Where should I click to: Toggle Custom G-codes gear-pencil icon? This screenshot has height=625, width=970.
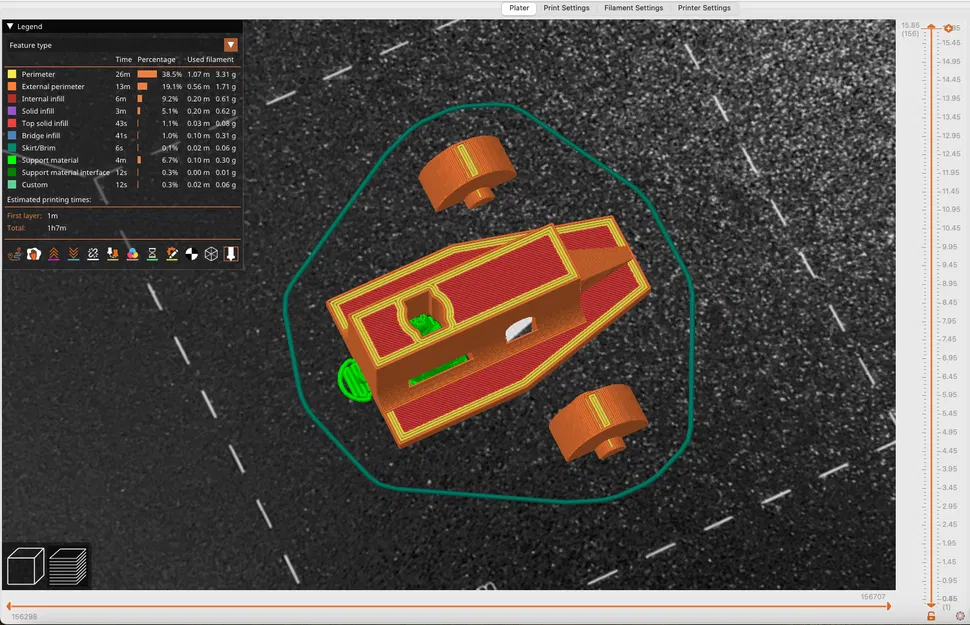172,254
